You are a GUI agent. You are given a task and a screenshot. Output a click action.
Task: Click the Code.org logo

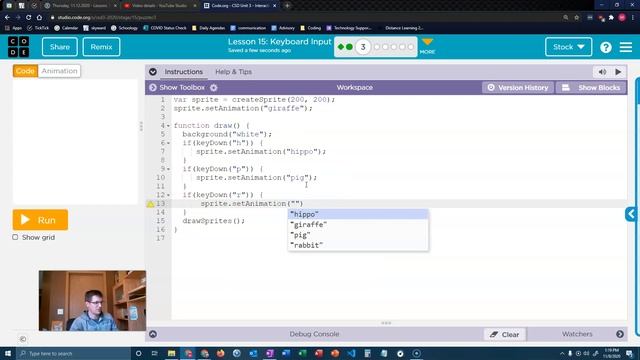click(18, 47)
